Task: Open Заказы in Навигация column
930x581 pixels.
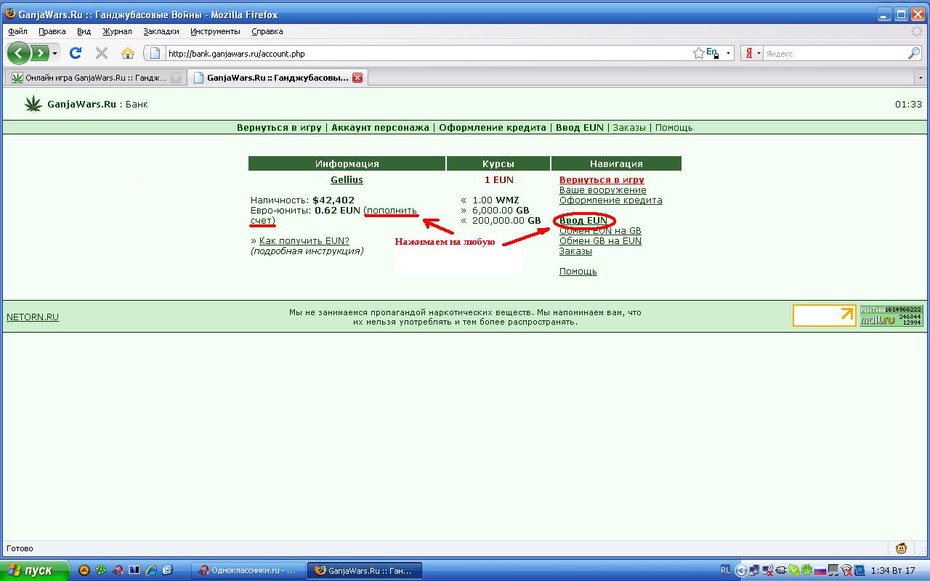Action: (x=575, y=251)
